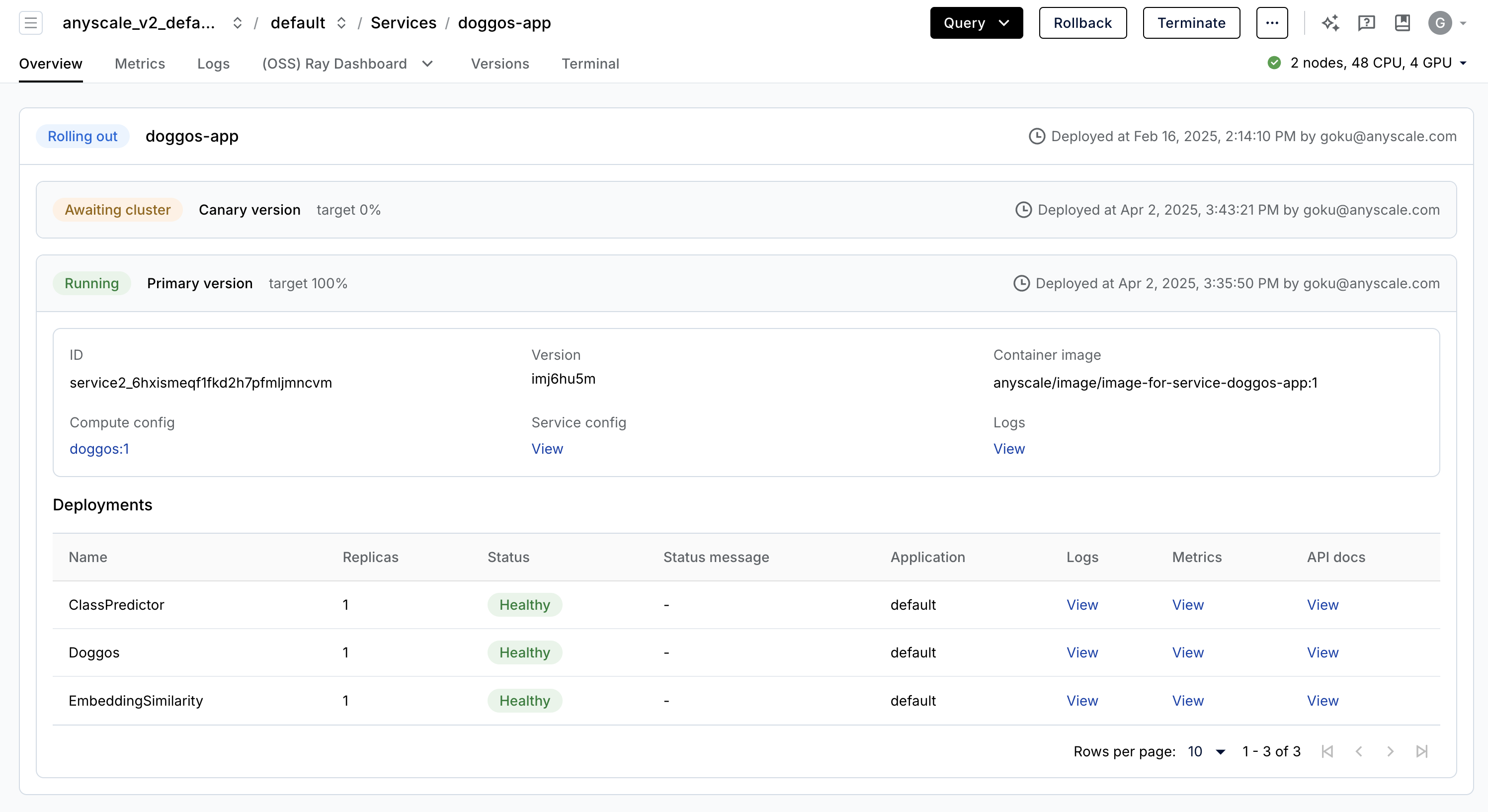Go to the next page arrow

(x=1391, y=751)
